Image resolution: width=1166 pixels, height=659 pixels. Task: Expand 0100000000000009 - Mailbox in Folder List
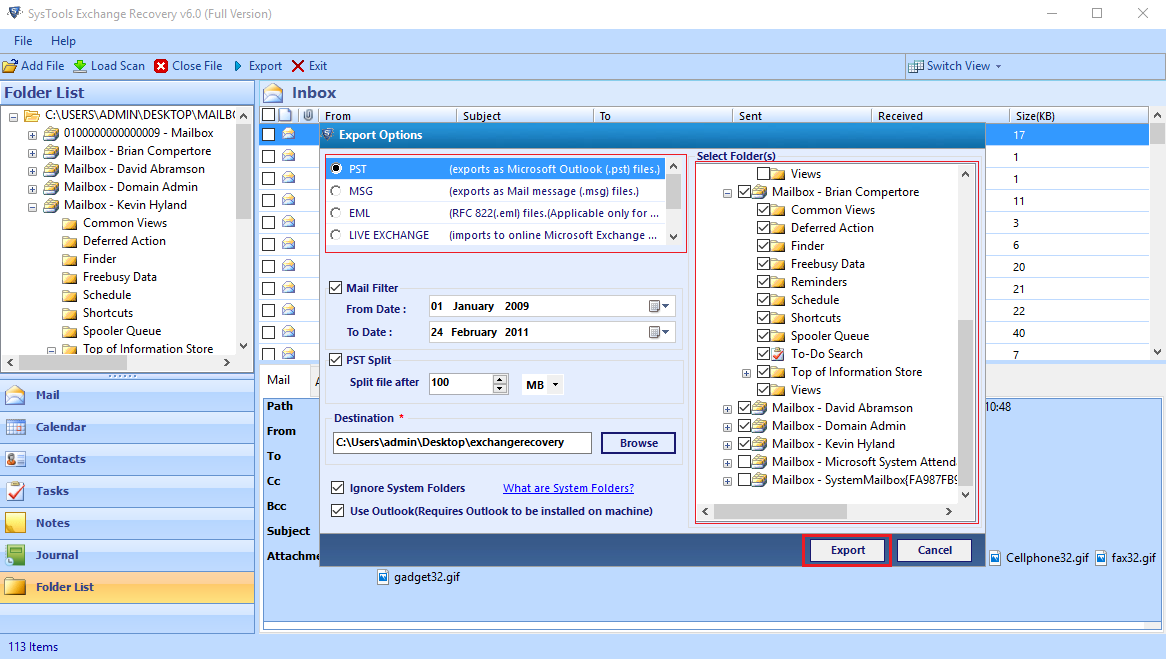tap(32, 135)
